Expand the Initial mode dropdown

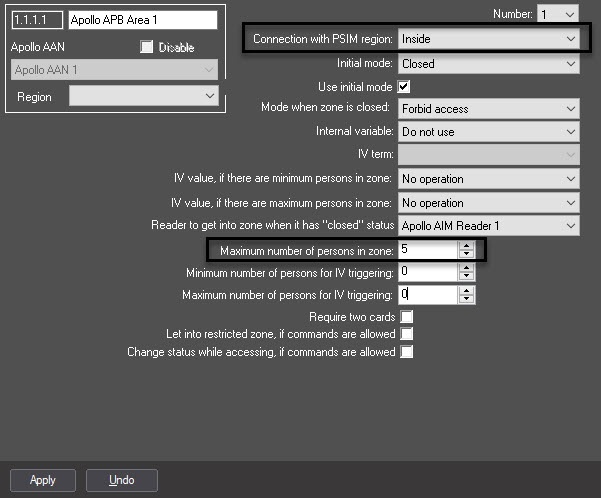click(x=489, y=64)
